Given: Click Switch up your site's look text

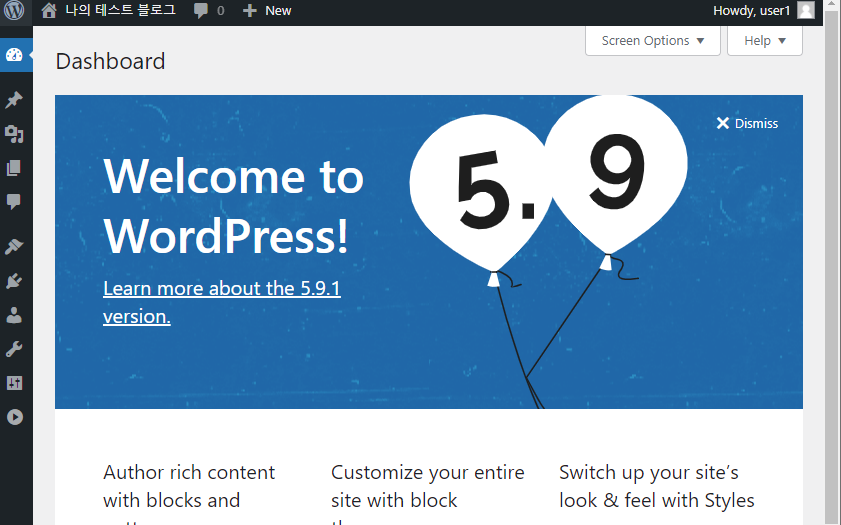Looking at the screenshot, I should 656,486.
